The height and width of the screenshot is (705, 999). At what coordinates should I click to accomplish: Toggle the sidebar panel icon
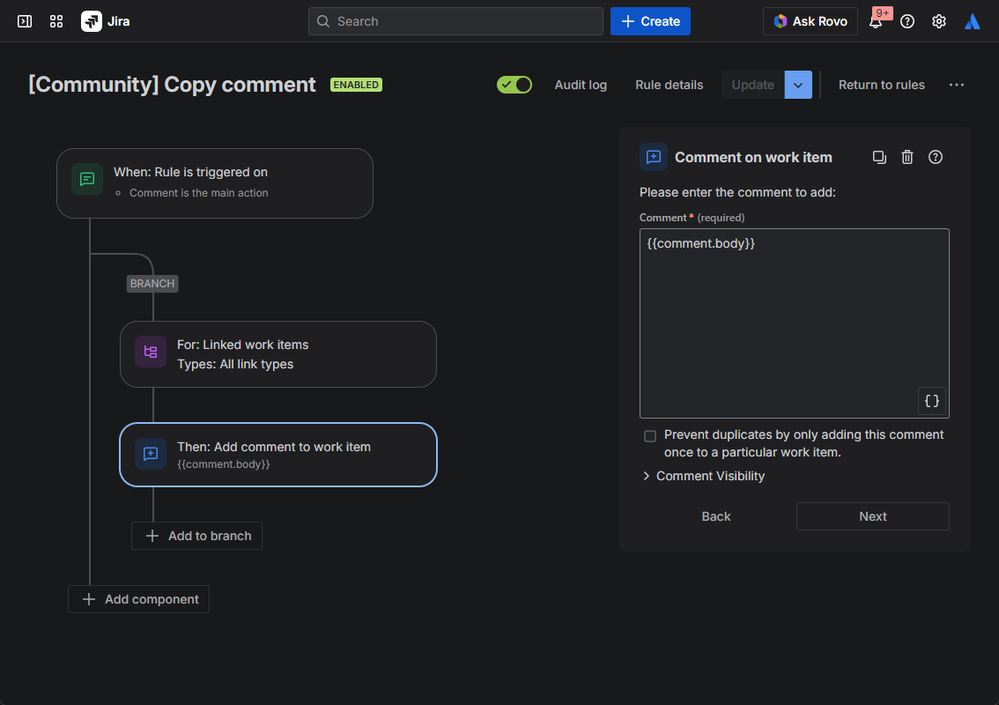click(x=24, y=21)
